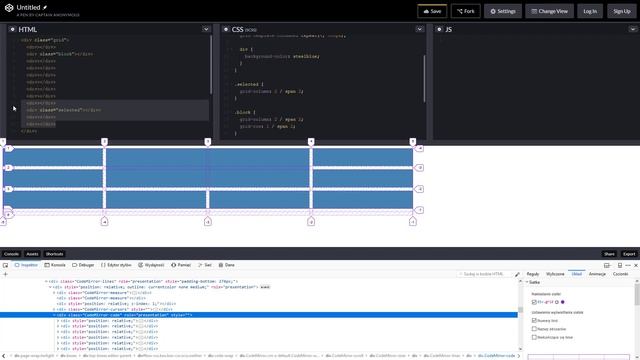Viewport: 640px width, 360px height.
Task: Click the plus icon to add node
Action: click(x=5, y=274)
